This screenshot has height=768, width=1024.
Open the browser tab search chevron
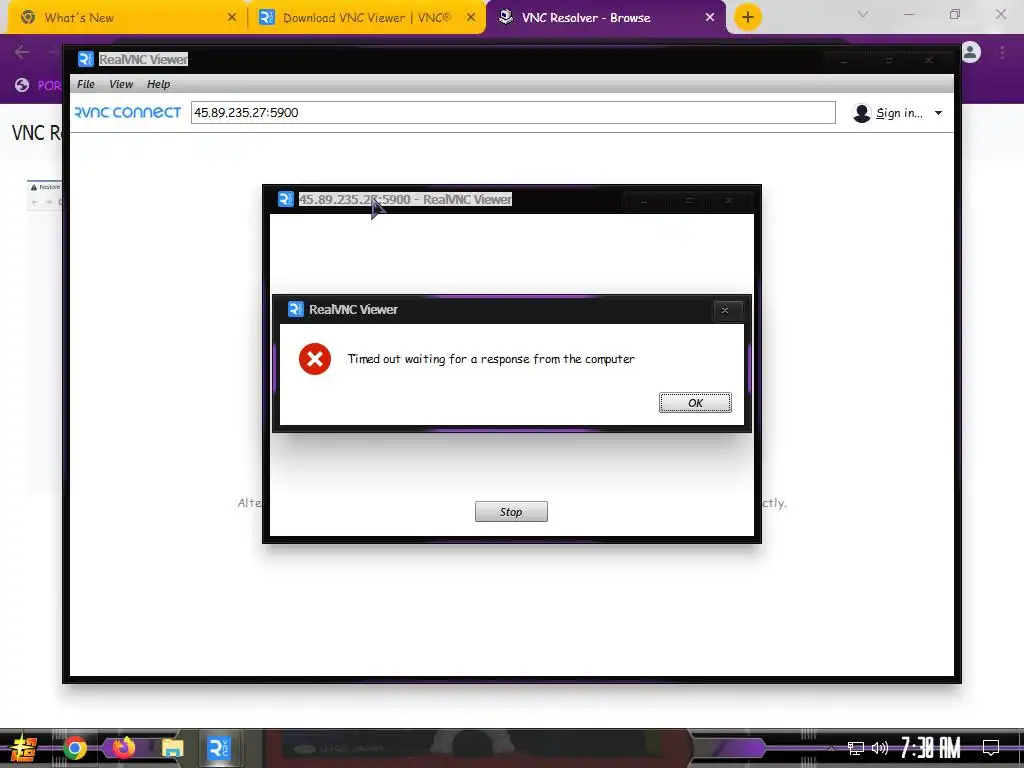[x=863, y=14]
